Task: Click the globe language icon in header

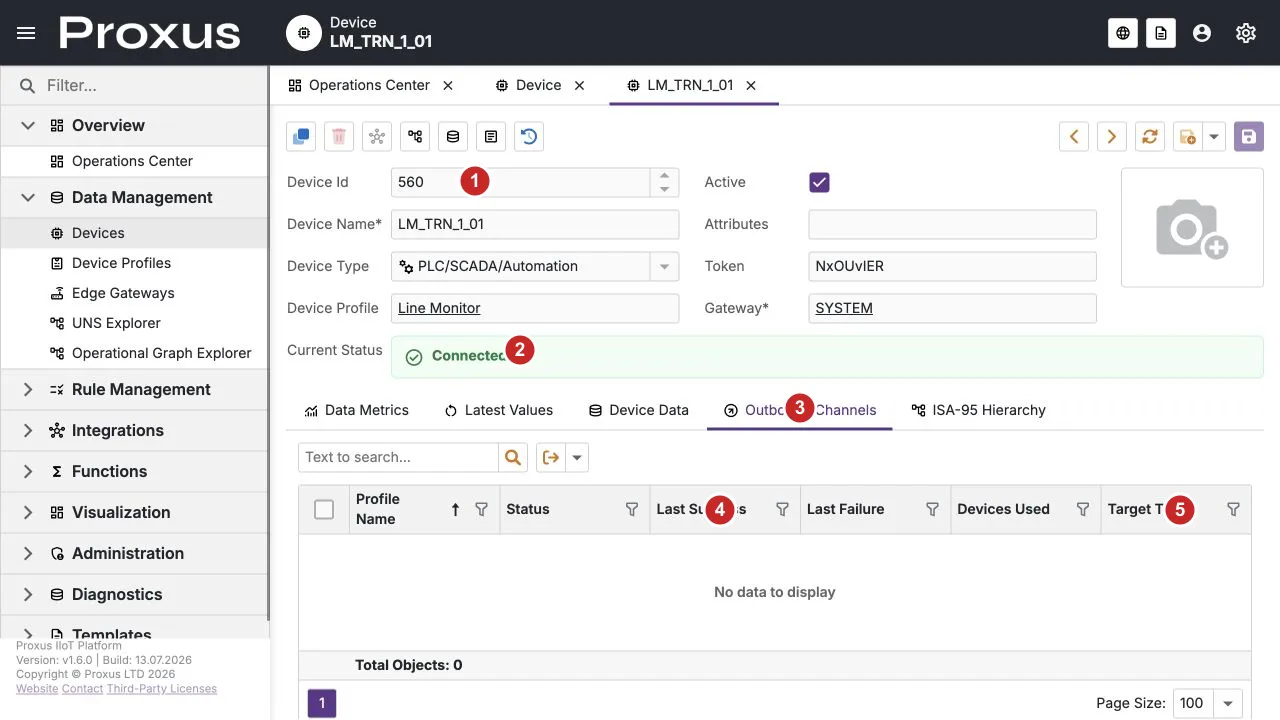Action: tap(1123, 33)
